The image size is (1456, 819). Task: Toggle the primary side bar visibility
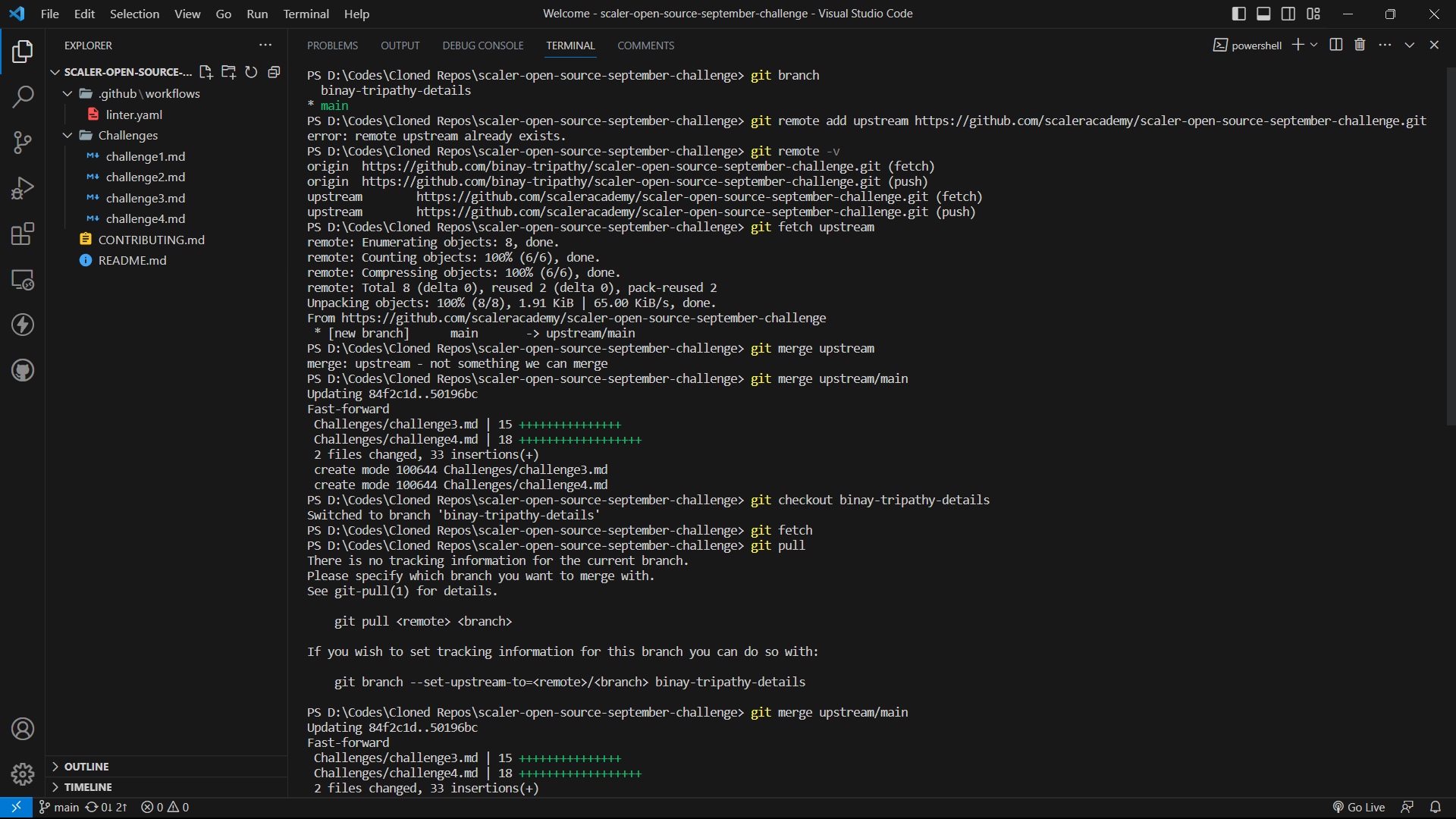tap(1238, 14)
